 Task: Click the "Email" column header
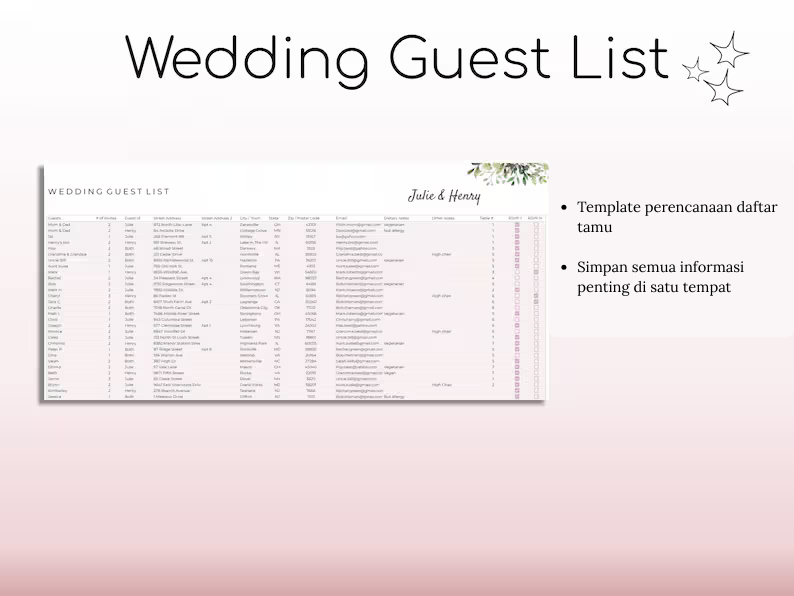(x=341, y=218)
